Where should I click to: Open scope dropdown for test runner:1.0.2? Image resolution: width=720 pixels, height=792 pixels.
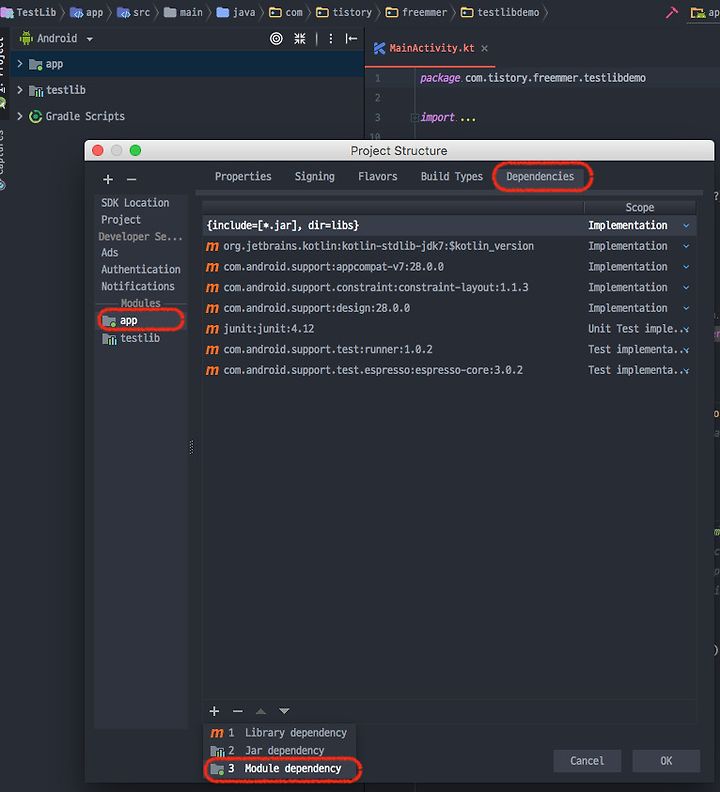(x=686, y=350)
